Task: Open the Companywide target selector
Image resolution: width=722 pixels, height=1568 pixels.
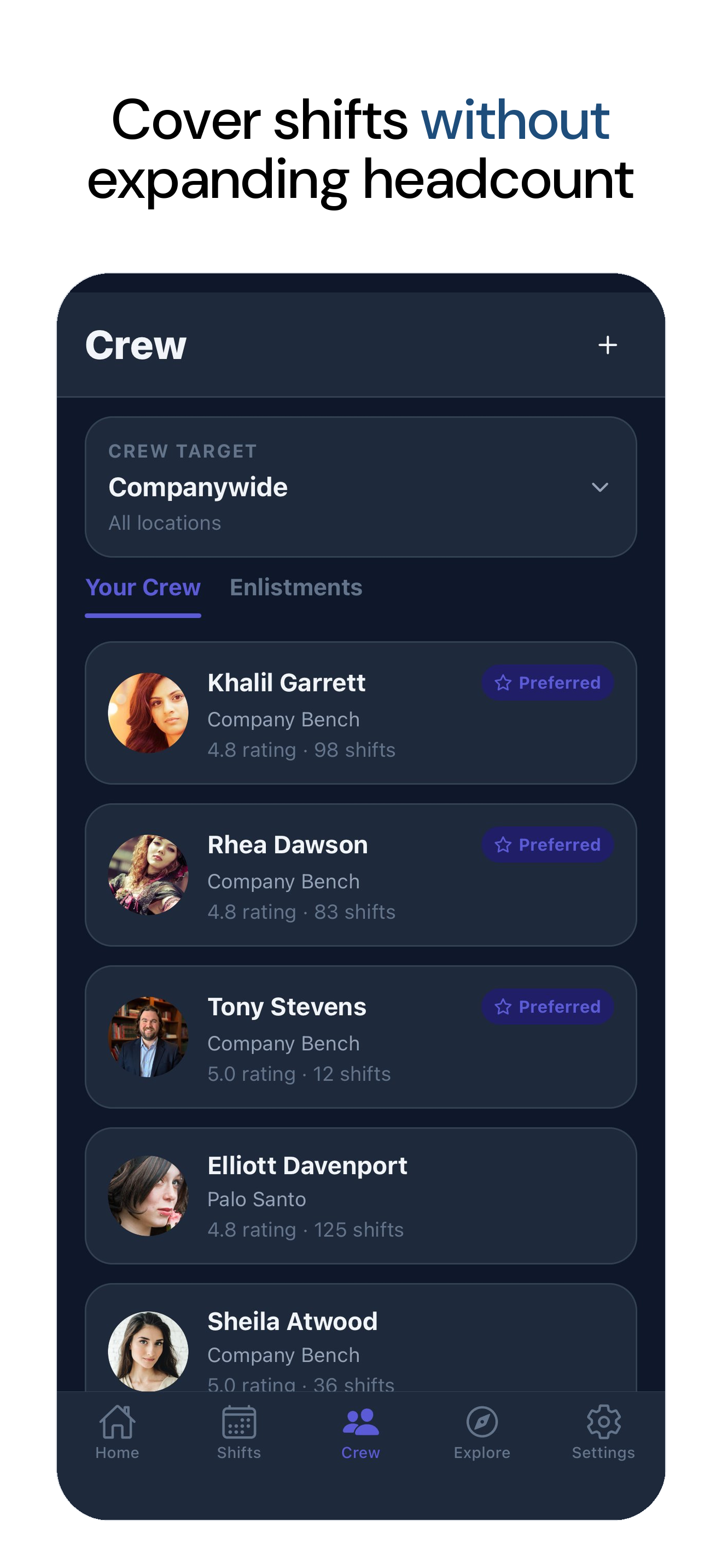Action: coord(360,487)
